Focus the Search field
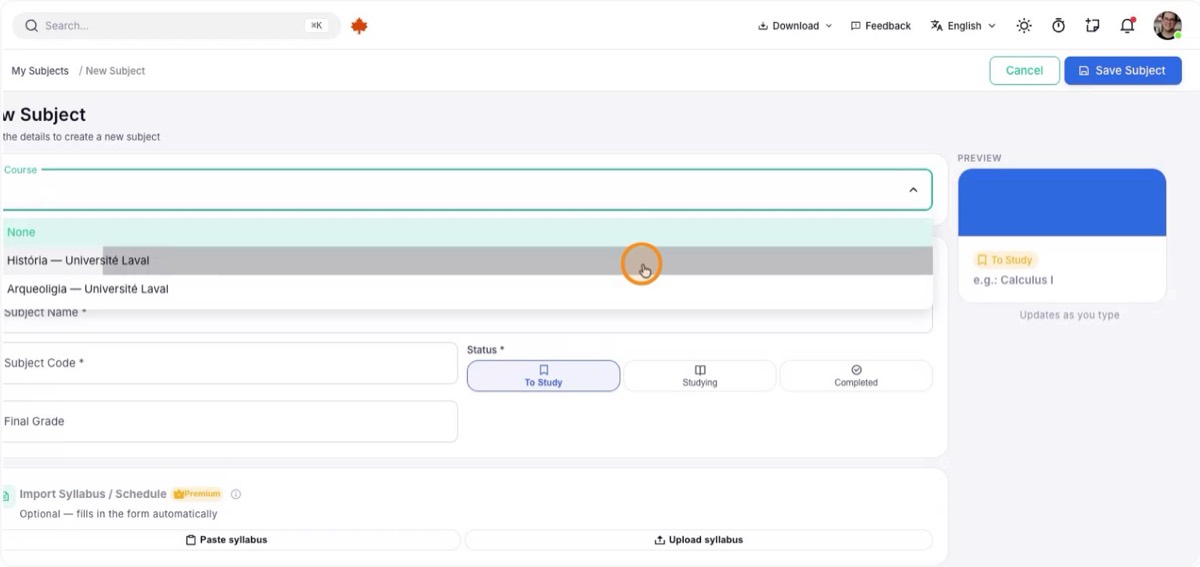The height and width of the screenshot is (567, 1200). click(x=176, y=26)
